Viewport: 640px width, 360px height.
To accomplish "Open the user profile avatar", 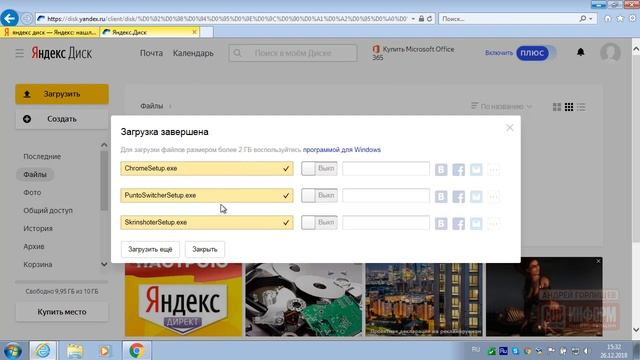I will [x=610, y=53].
